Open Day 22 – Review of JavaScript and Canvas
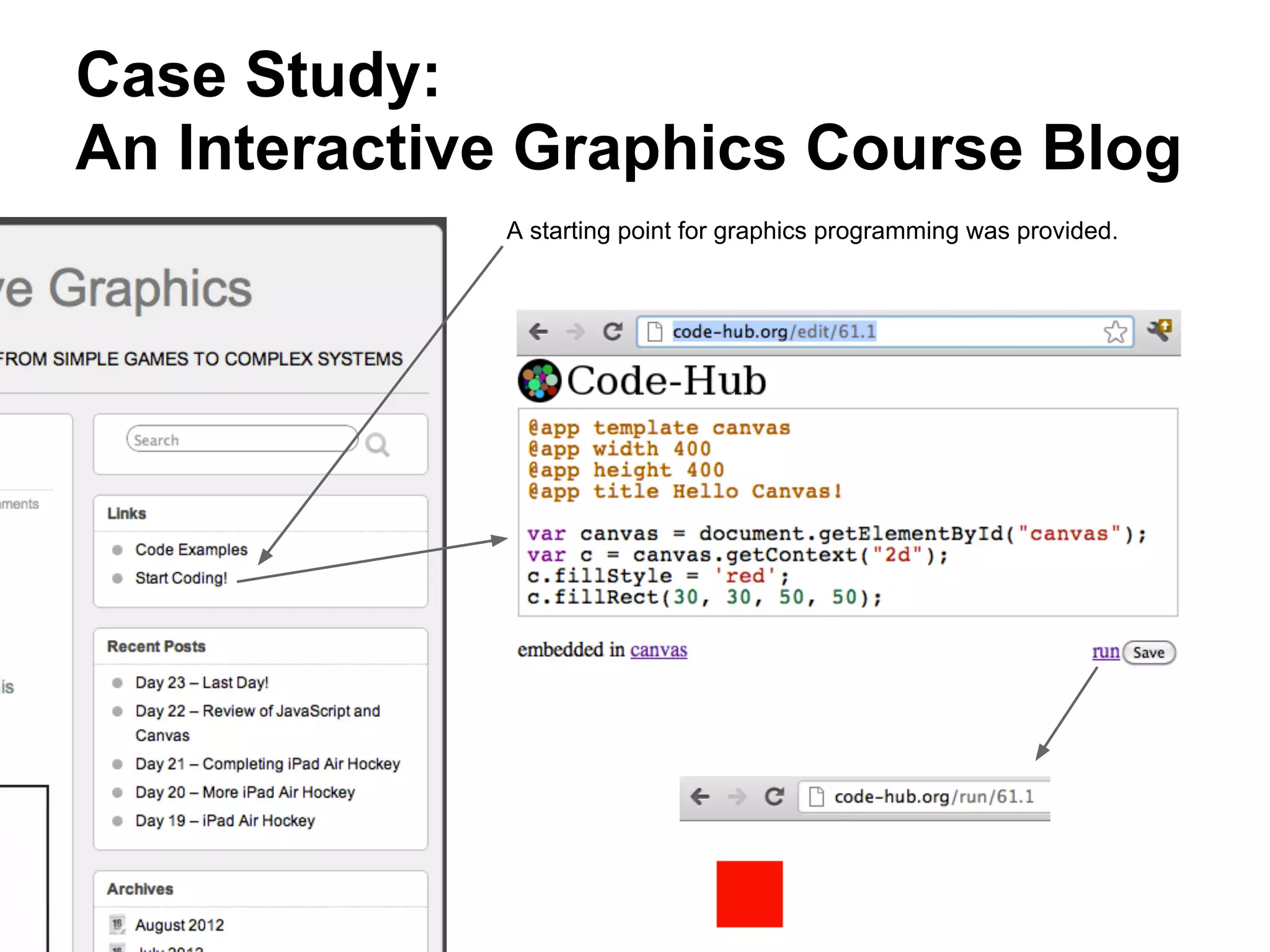The height and width of the screenshot is (952, 1270). pyautogui.click(x=257, y=723)
